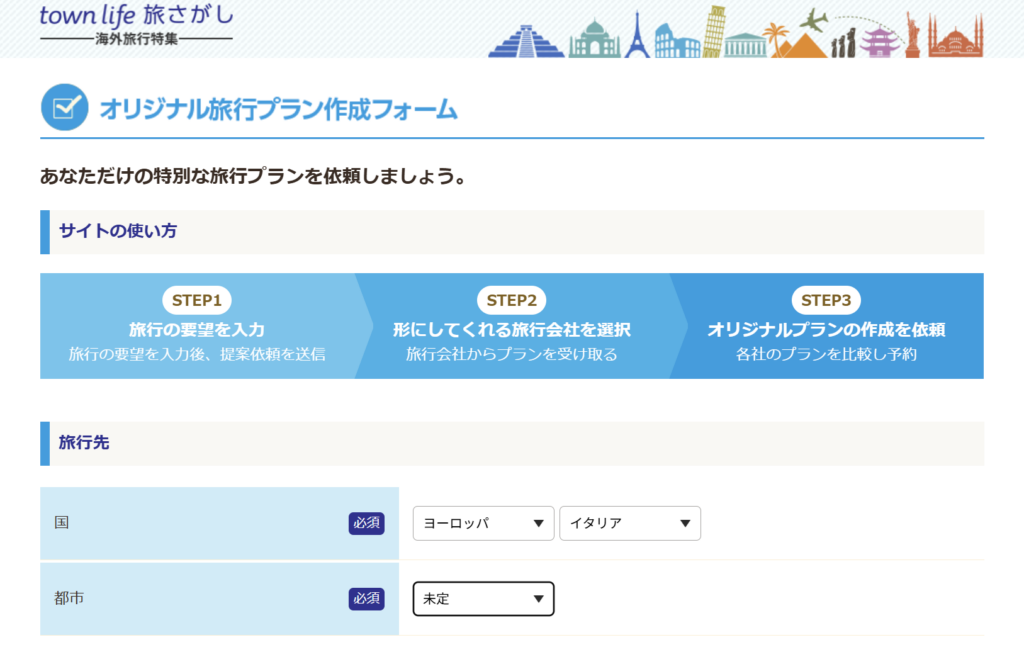The width and height of the screenshot is (1024, 669).
Task: Open the ヨーロッパ region dropdown
Action: click(483, 523)
